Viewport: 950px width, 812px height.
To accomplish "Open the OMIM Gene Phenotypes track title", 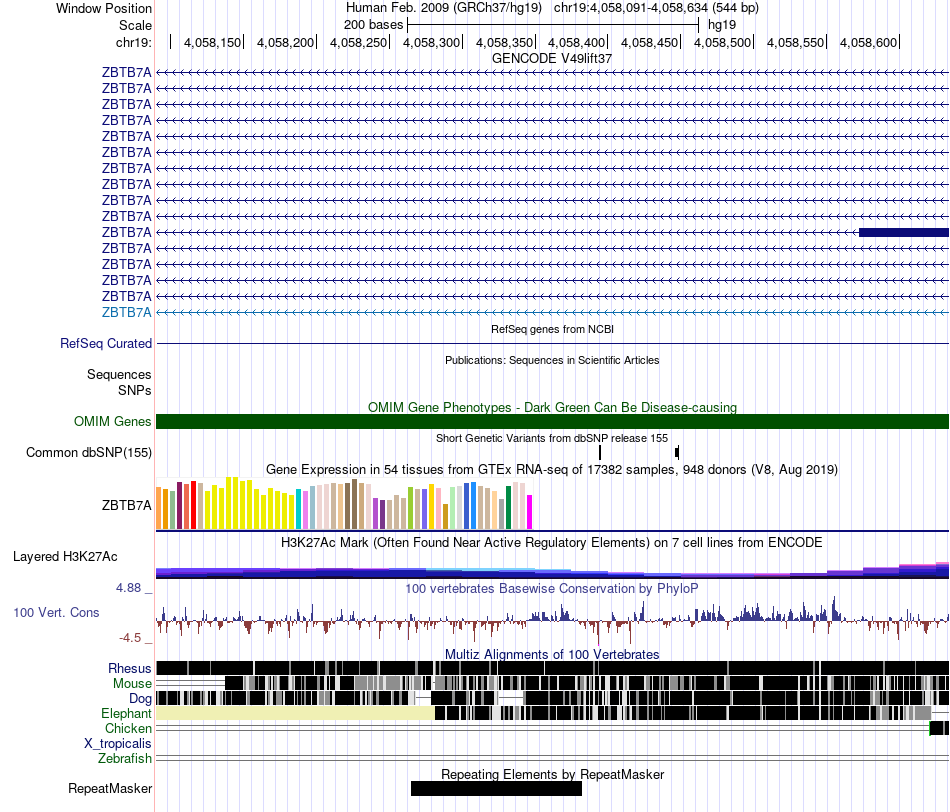I will (x=552, y=407).
